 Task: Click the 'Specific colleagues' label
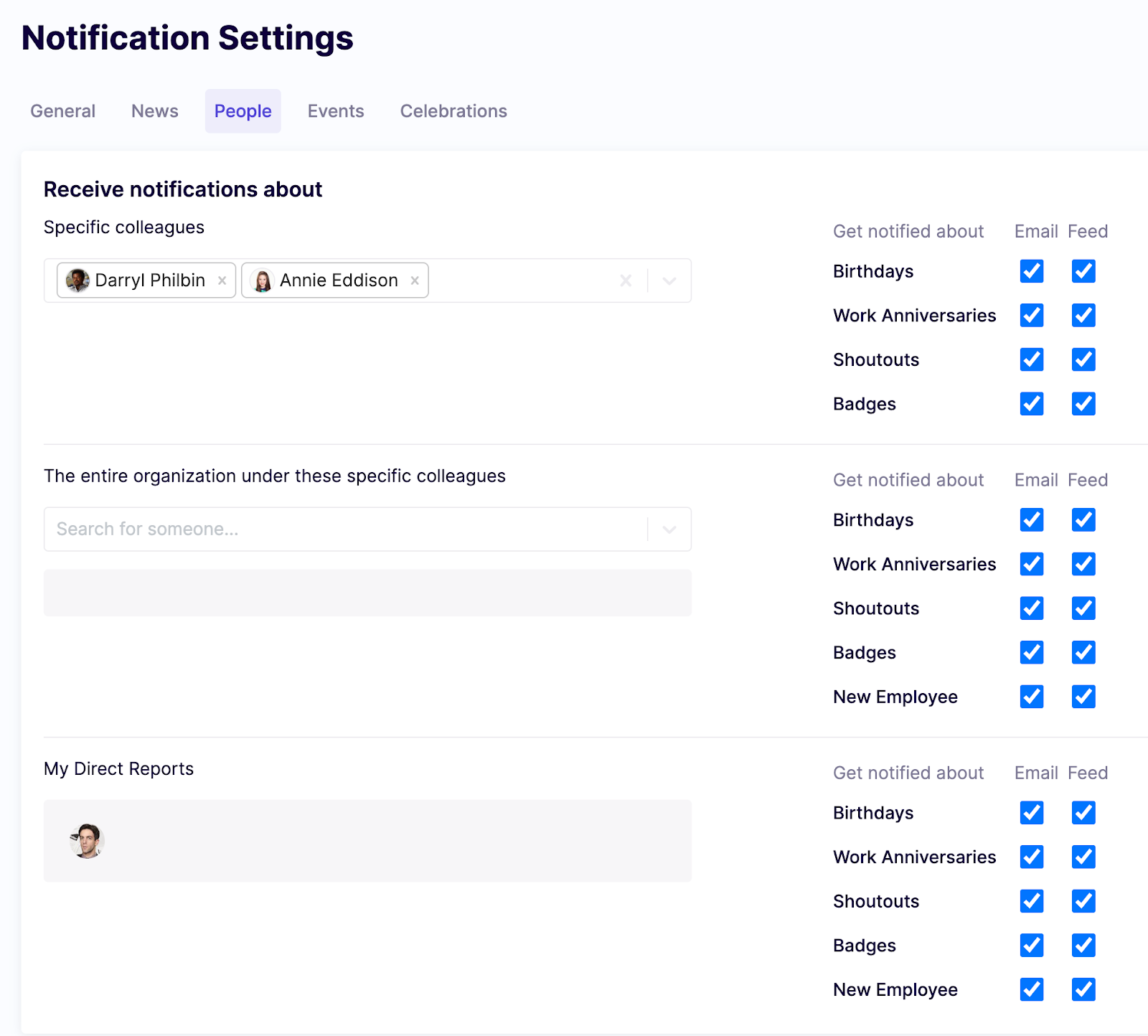coord(124,227)
